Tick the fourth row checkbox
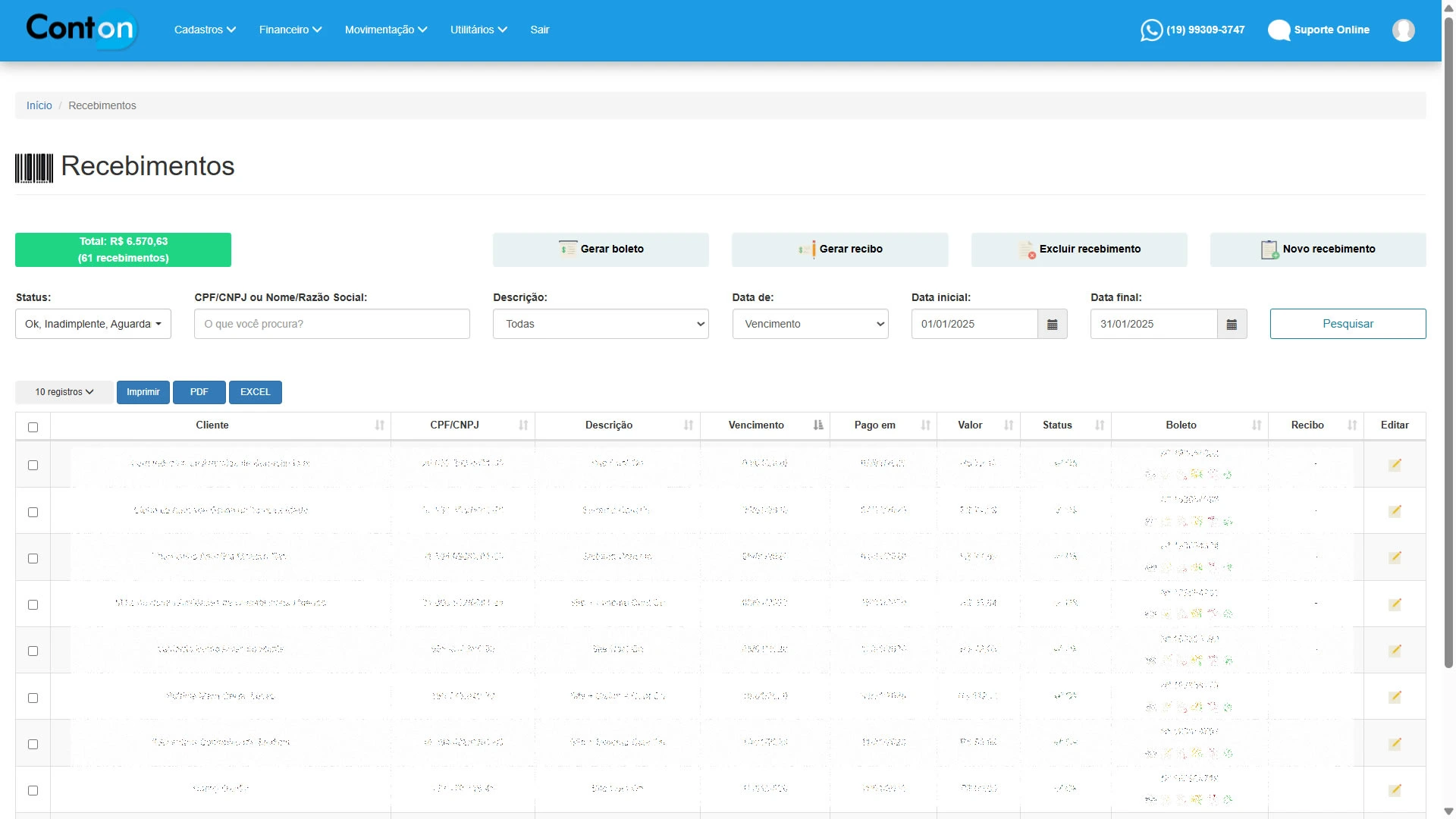Image resolution: width=1456 pixels, height=819 pixels. coord(33,605)
